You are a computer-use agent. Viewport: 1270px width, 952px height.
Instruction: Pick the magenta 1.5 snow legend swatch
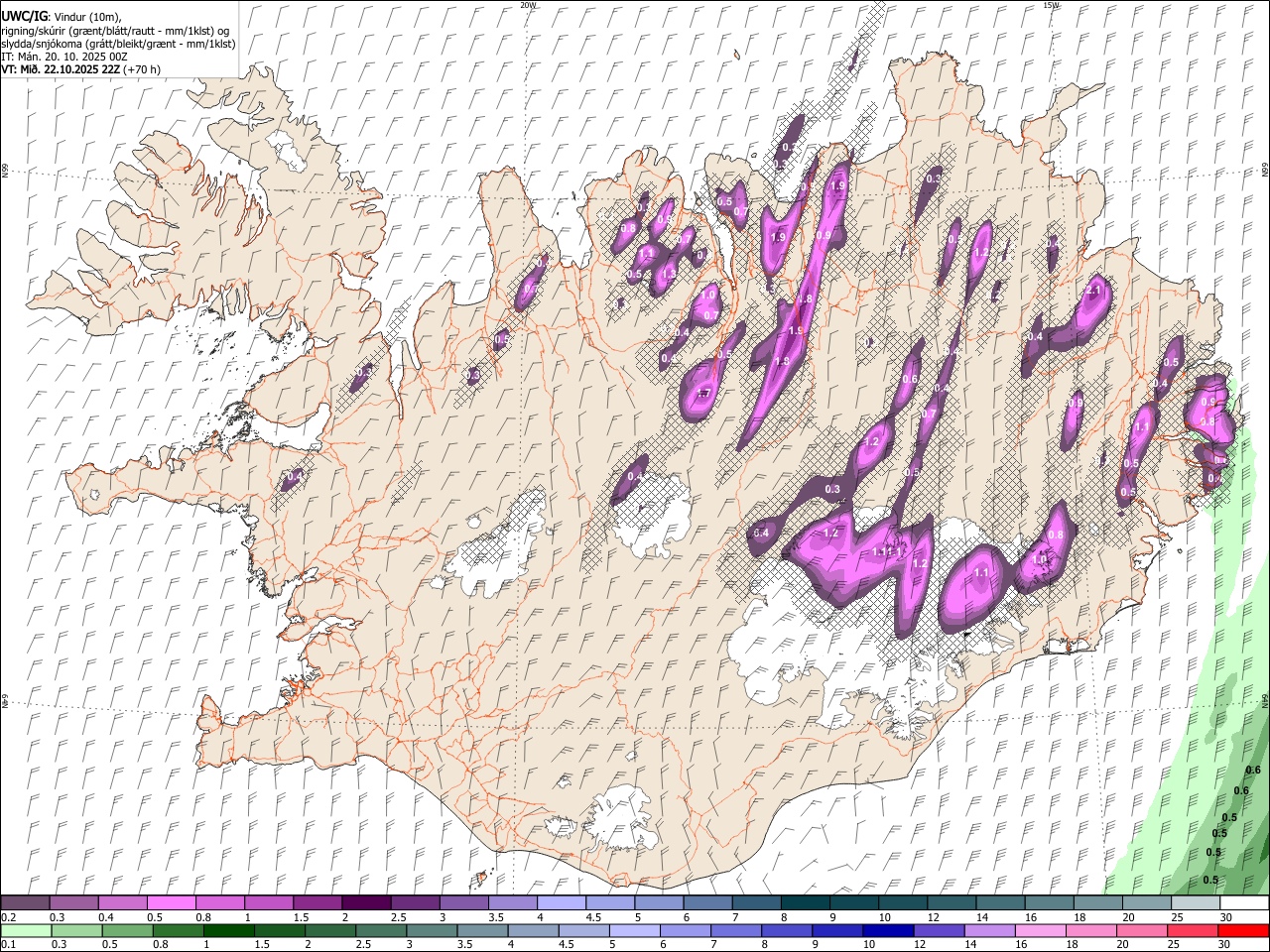317,903
